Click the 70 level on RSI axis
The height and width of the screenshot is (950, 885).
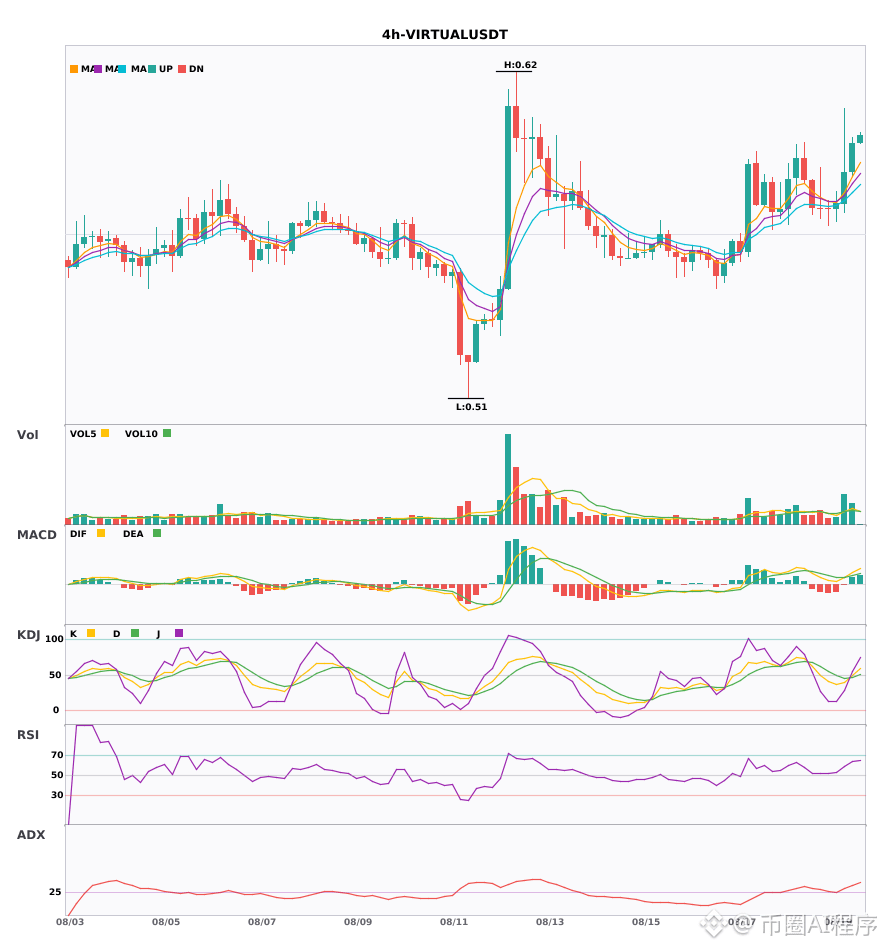(57, 755)
